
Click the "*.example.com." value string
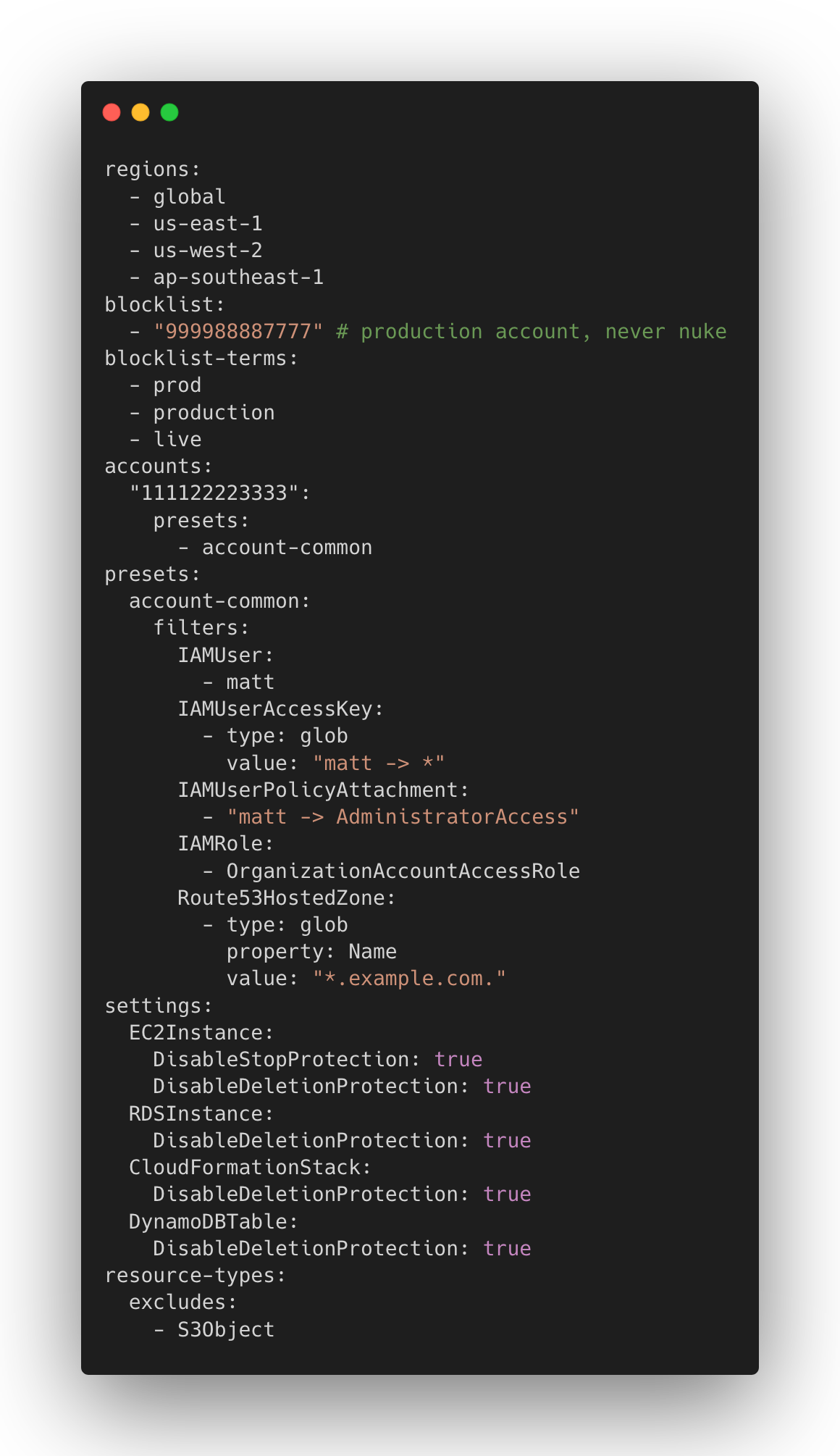tap(409, 979)
